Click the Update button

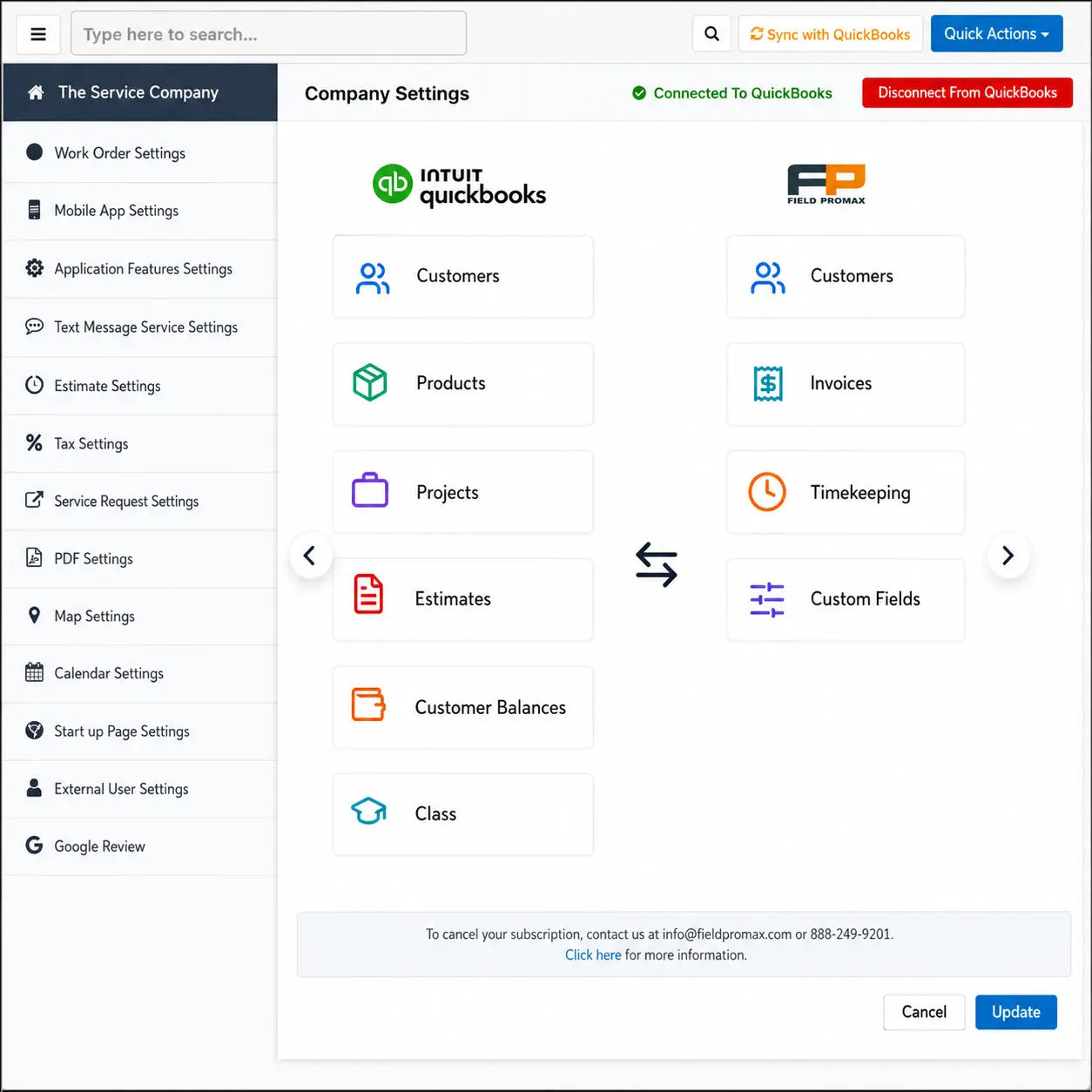(1016, 1012)
